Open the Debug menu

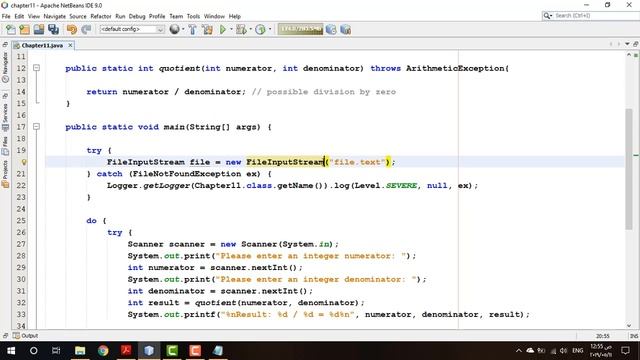(x=137, y=16)
